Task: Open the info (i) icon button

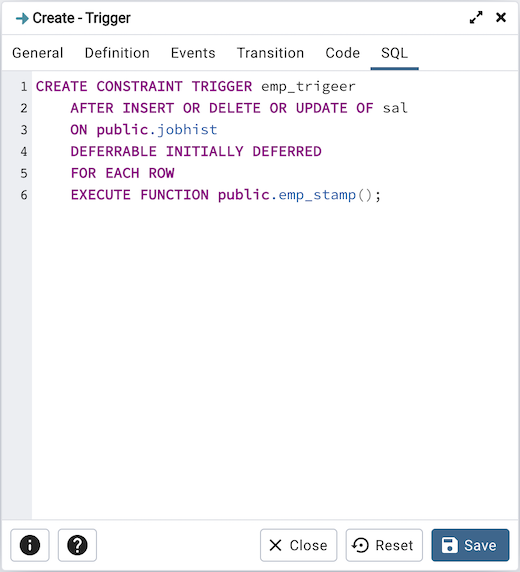Action: [30, 545]
